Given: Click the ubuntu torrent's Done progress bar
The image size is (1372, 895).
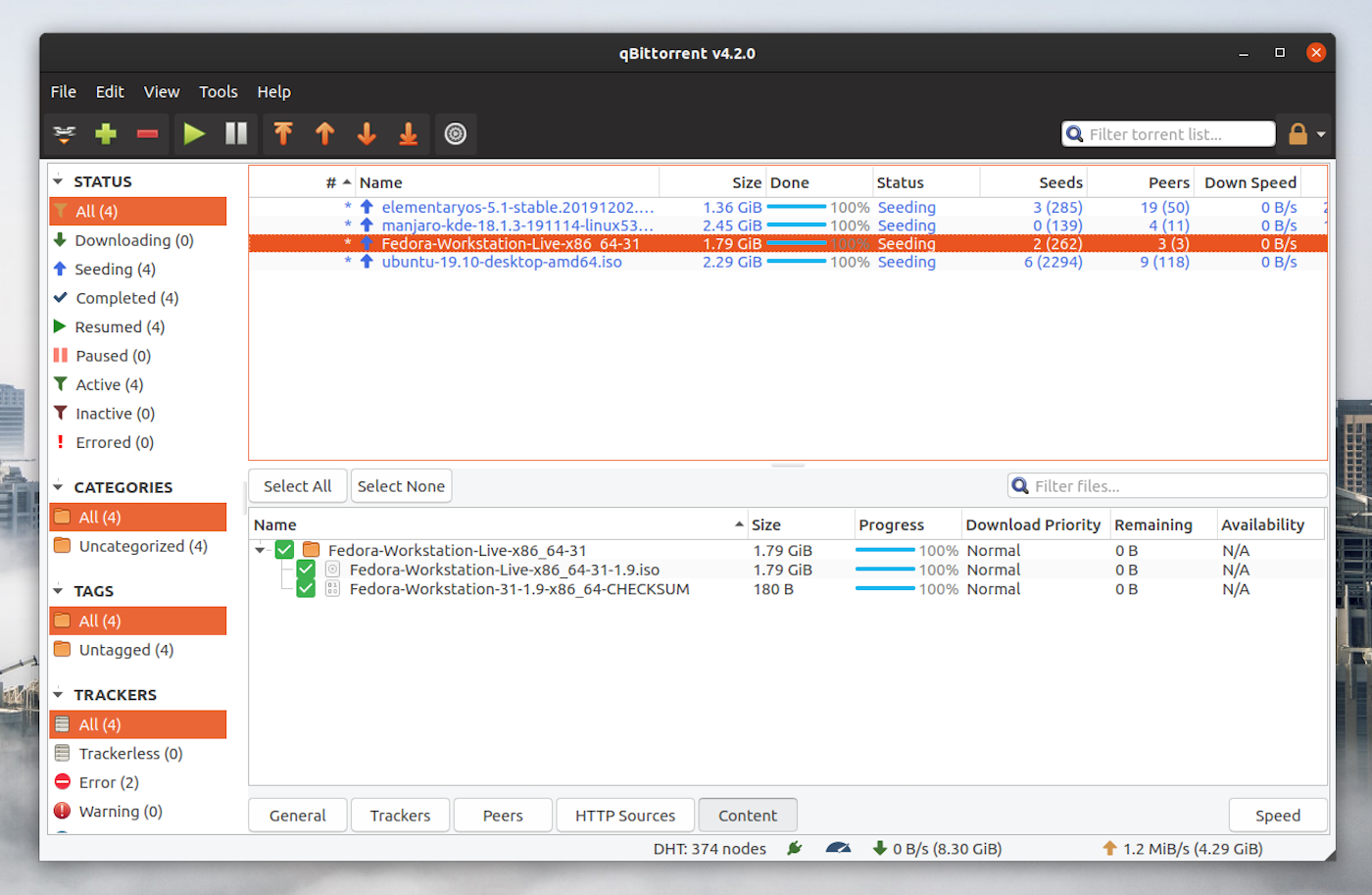Looking at the screenshot, I should pos(813,262).
